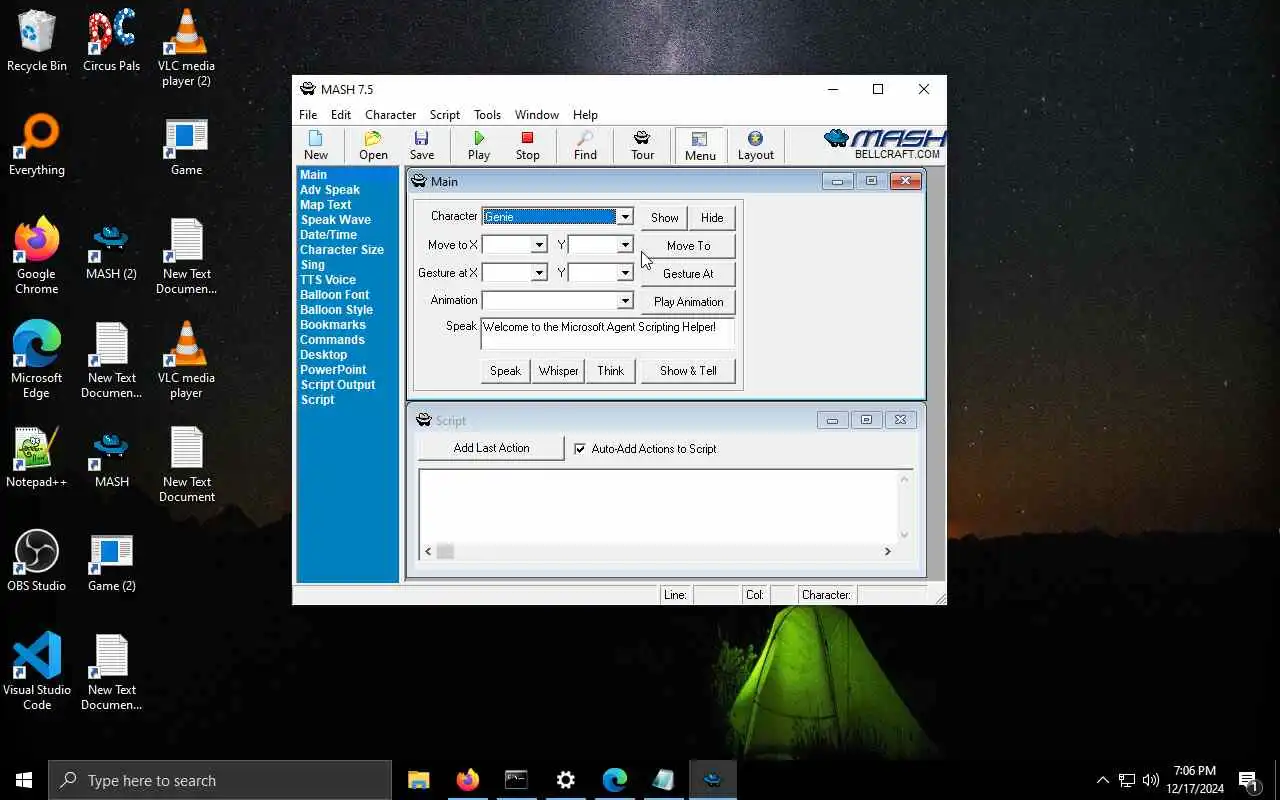1280x800 pixels.
Task: Select the Circus Pals desktop icon
Action: 112,42
